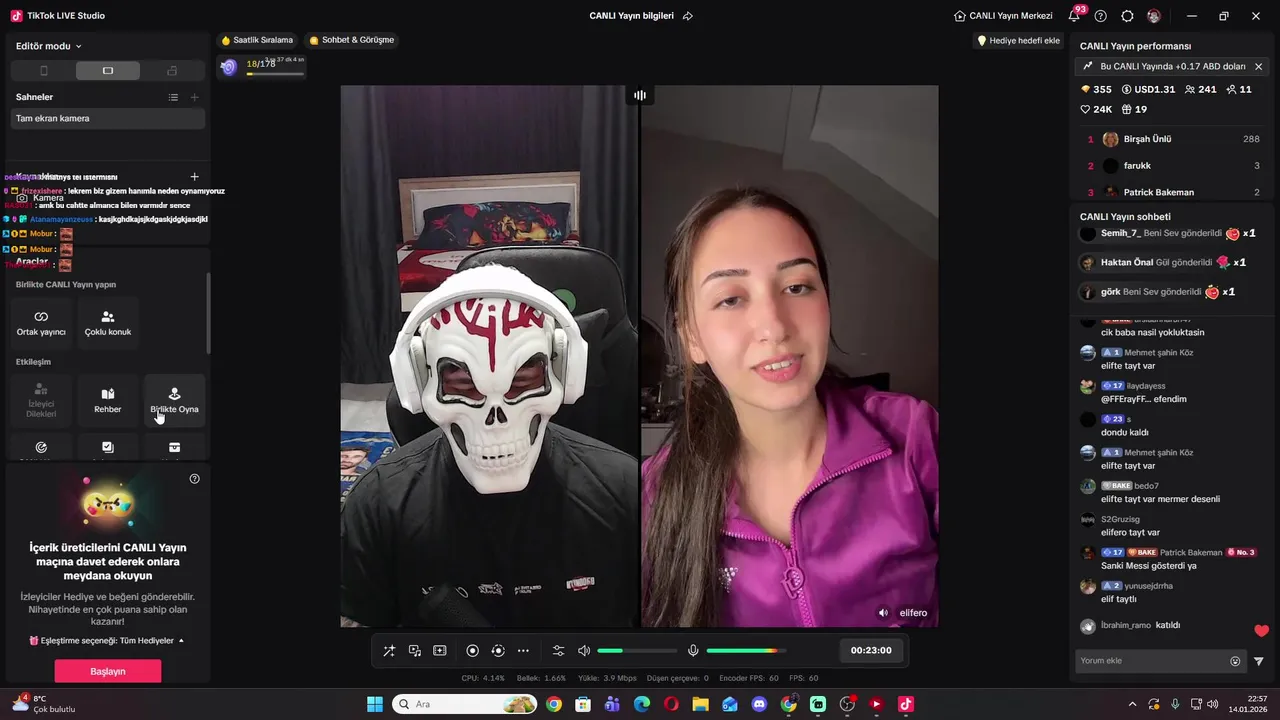Open the Sohbet & Görüşme tab
The width and height of the screenshot is (1280, 720).
[351, 40]
